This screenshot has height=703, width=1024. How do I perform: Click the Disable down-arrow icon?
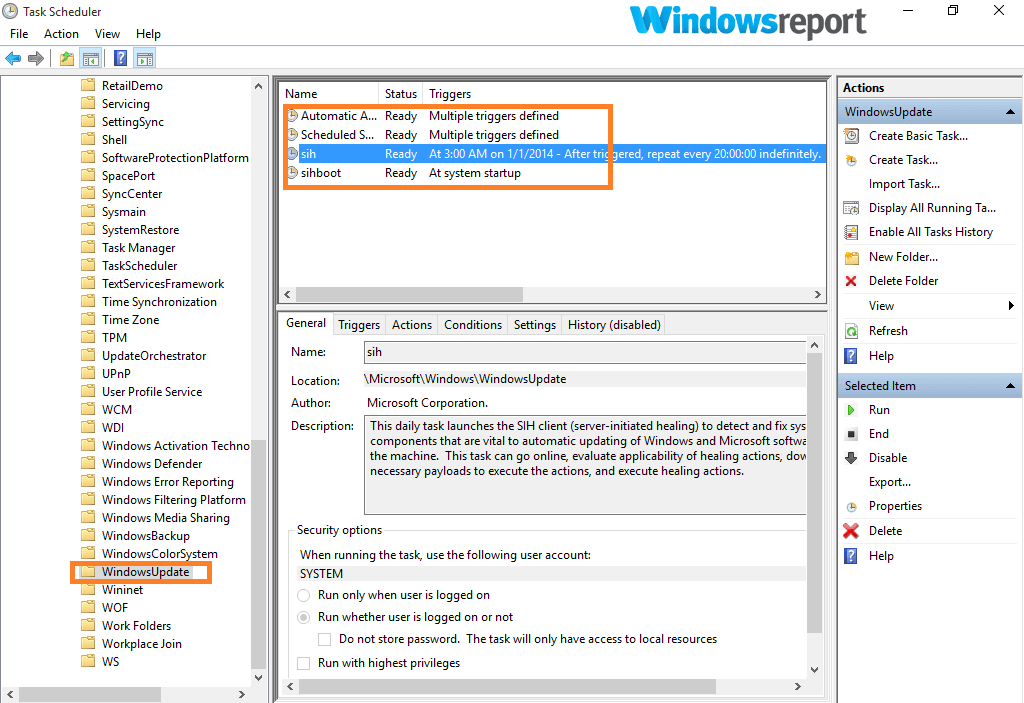[852, 458]
